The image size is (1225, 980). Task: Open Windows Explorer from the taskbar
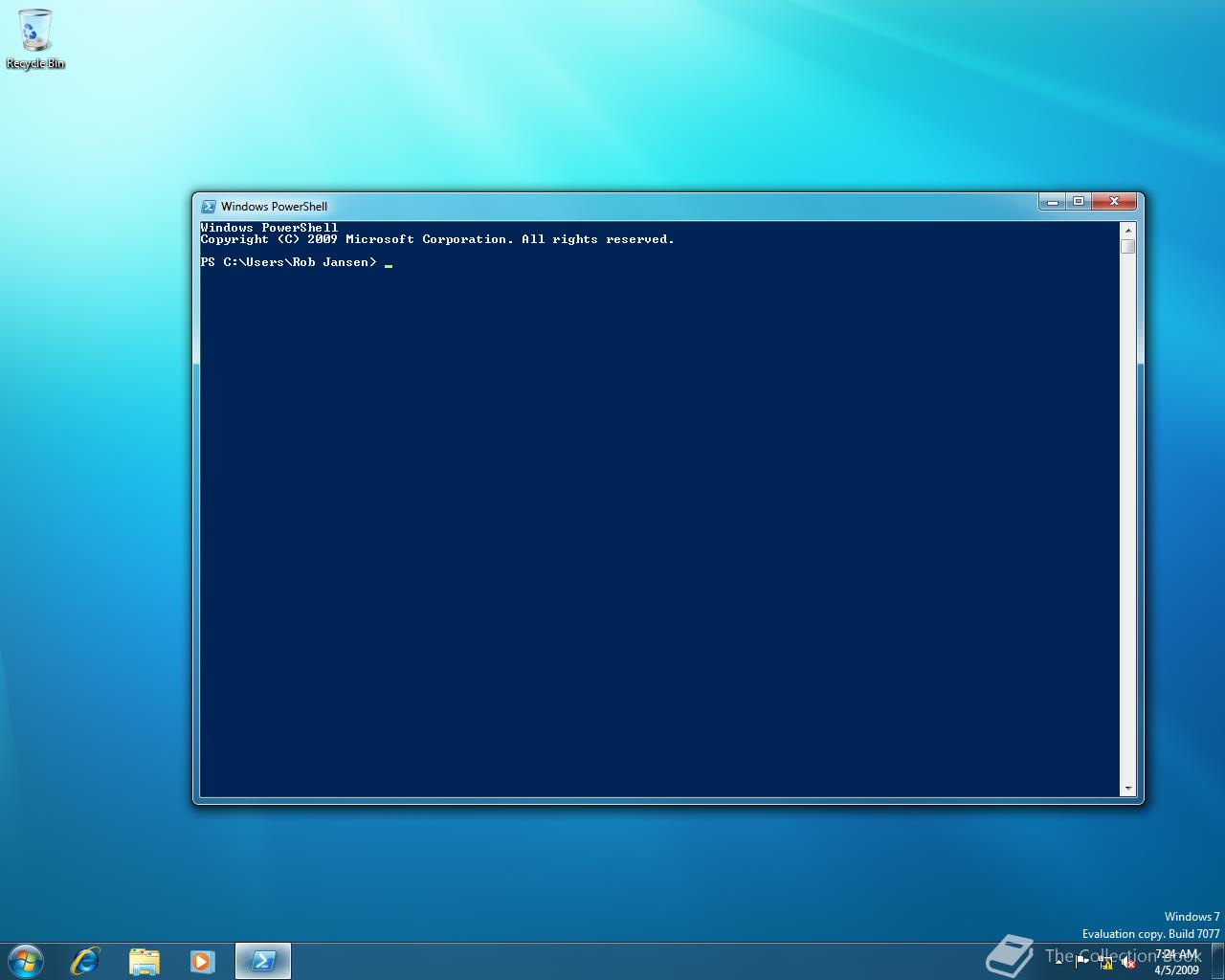point(145,961)
